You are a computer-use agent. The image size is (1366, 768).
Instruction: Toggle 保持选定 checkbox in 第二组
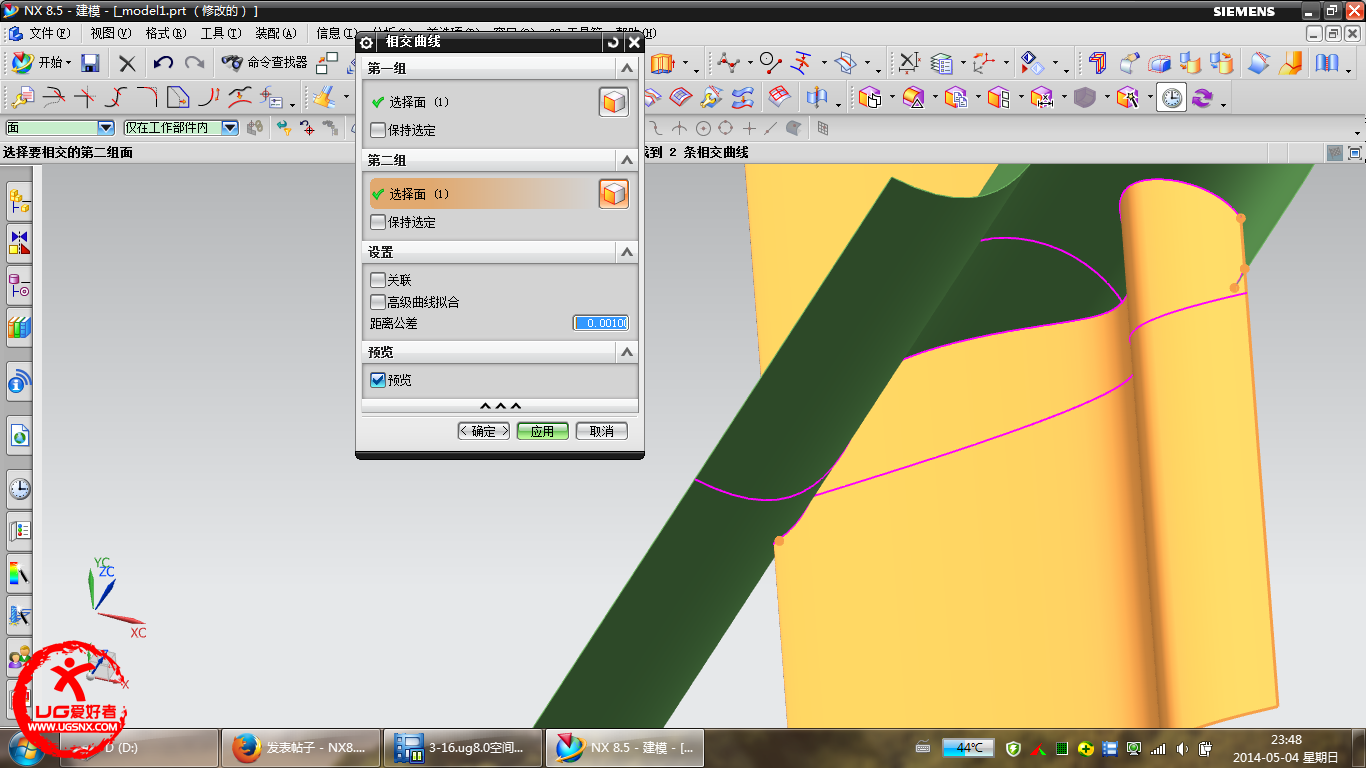377,222
